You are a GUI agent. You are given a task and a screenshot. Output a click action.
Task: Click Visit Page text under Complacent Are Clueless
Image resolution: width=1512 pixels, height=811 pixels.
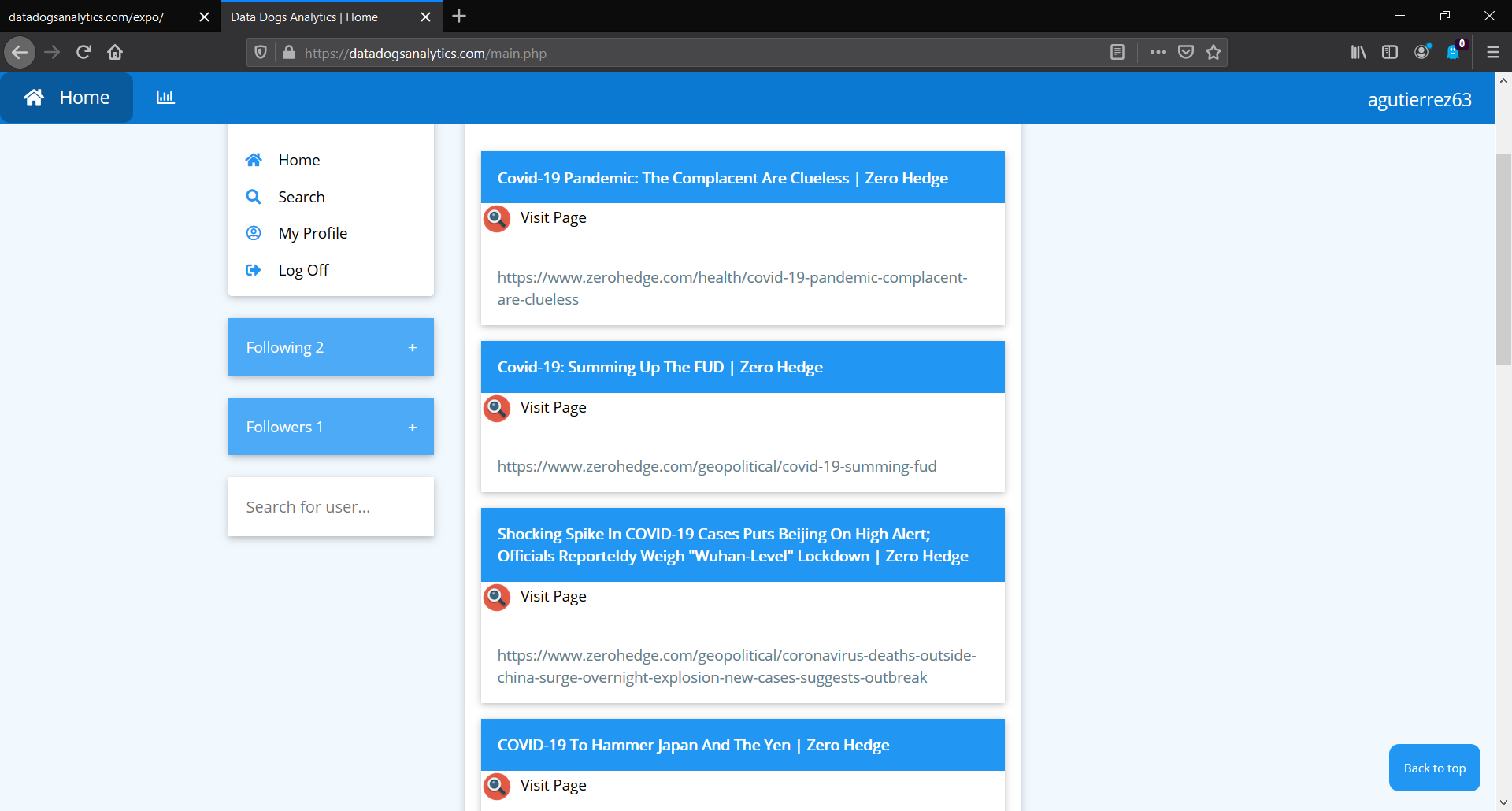point(554,218)
